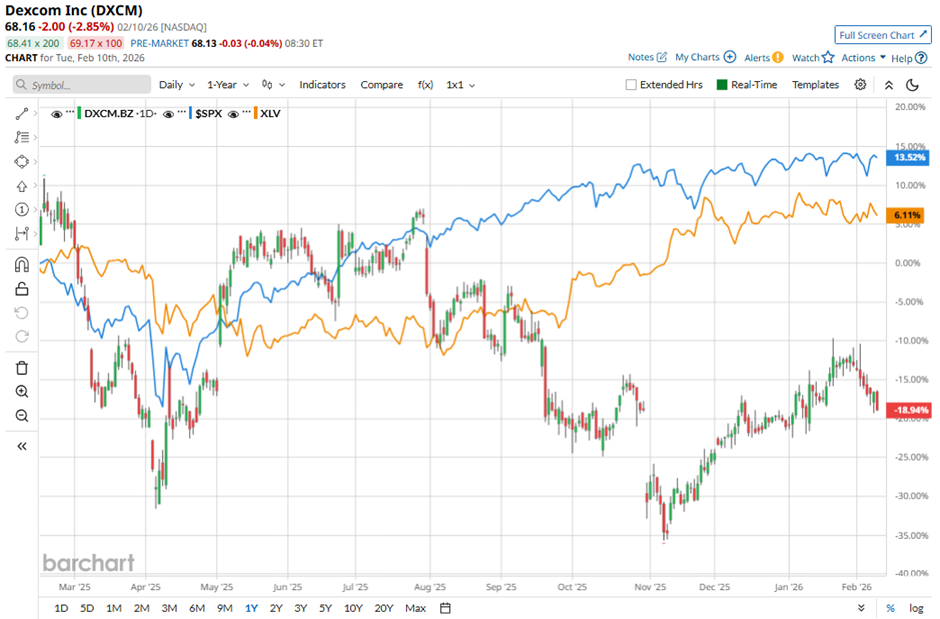Click the unlock drawings padlock icon
940x619 pixels.
(22, 290)
